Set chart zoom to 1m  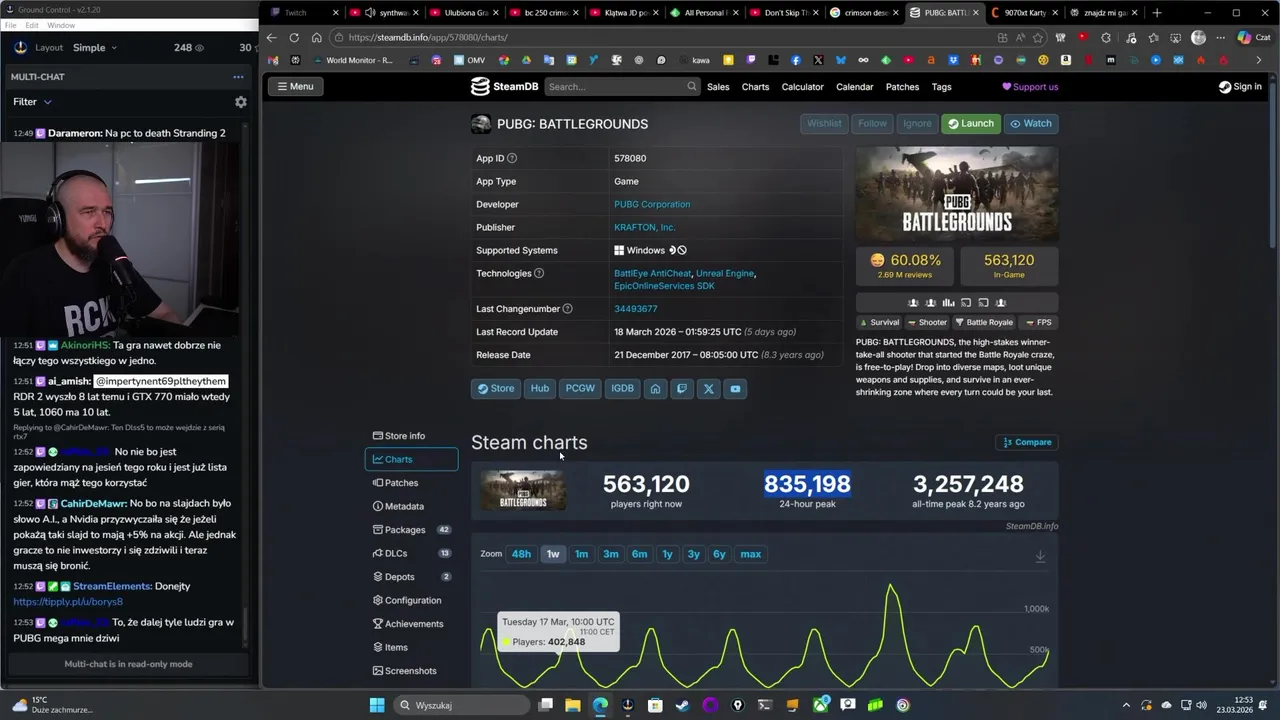tap(581, 554)
